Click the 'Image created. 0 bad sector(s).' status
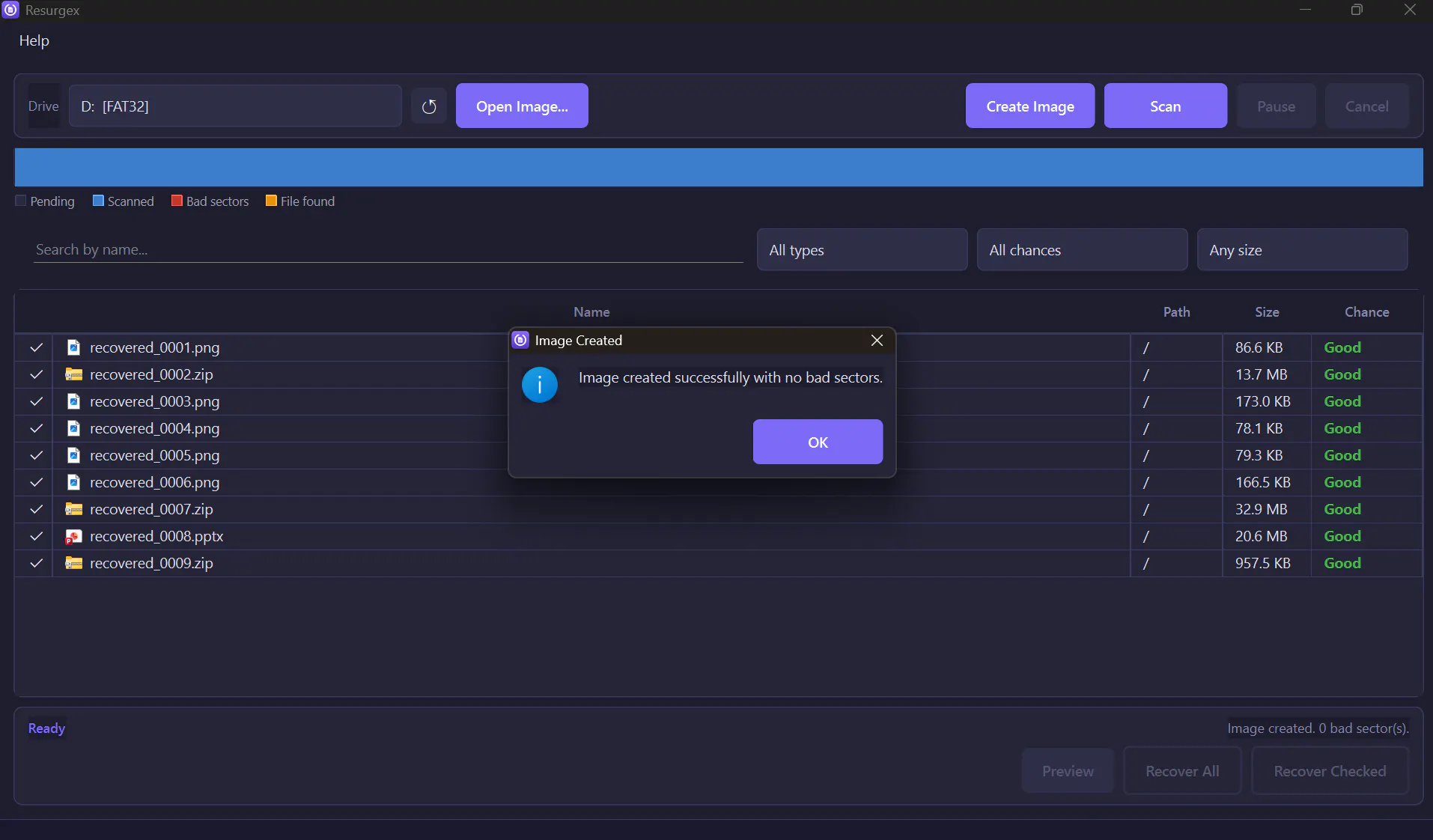1433x840 pixels. click(x=1318, y=728)
